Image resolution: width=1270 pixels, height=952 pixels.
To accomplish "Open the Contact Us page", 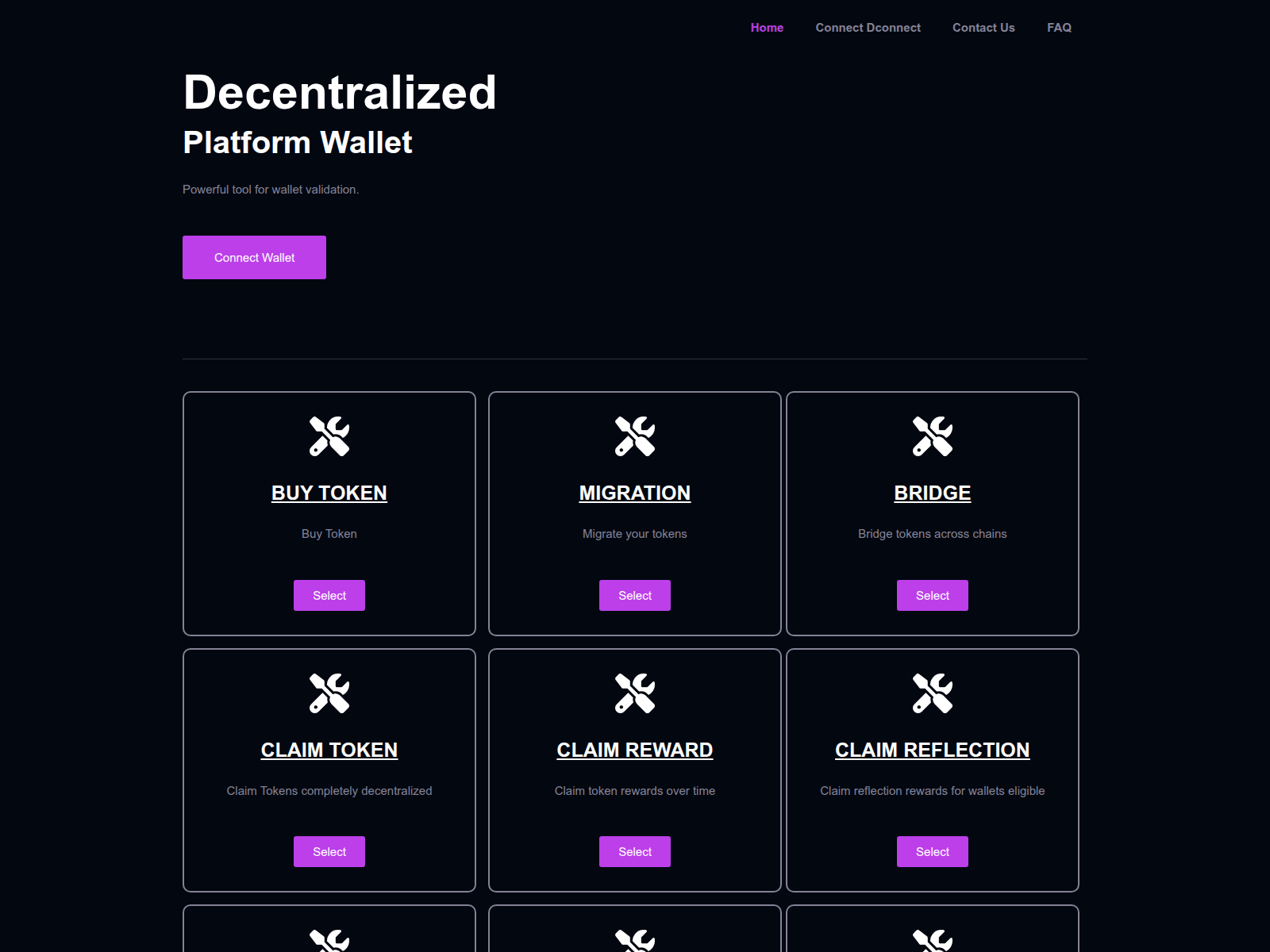I will tap(983, 28).
